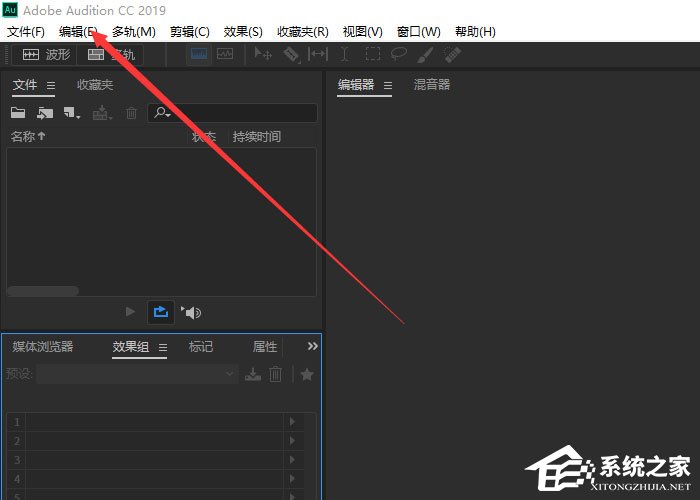Open the 多轨(M) menu
Viewport: 700px width, 500px height.
click(133, 32)
